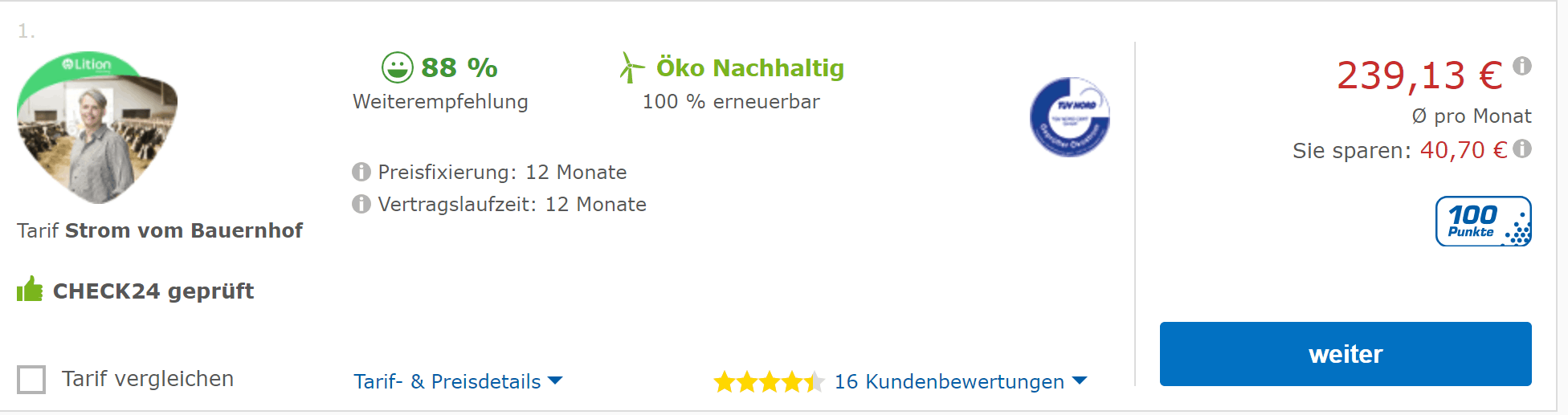Click the wind turbine eco icon
This screenshot has width=1568, height=415.
tap(631, 68)
